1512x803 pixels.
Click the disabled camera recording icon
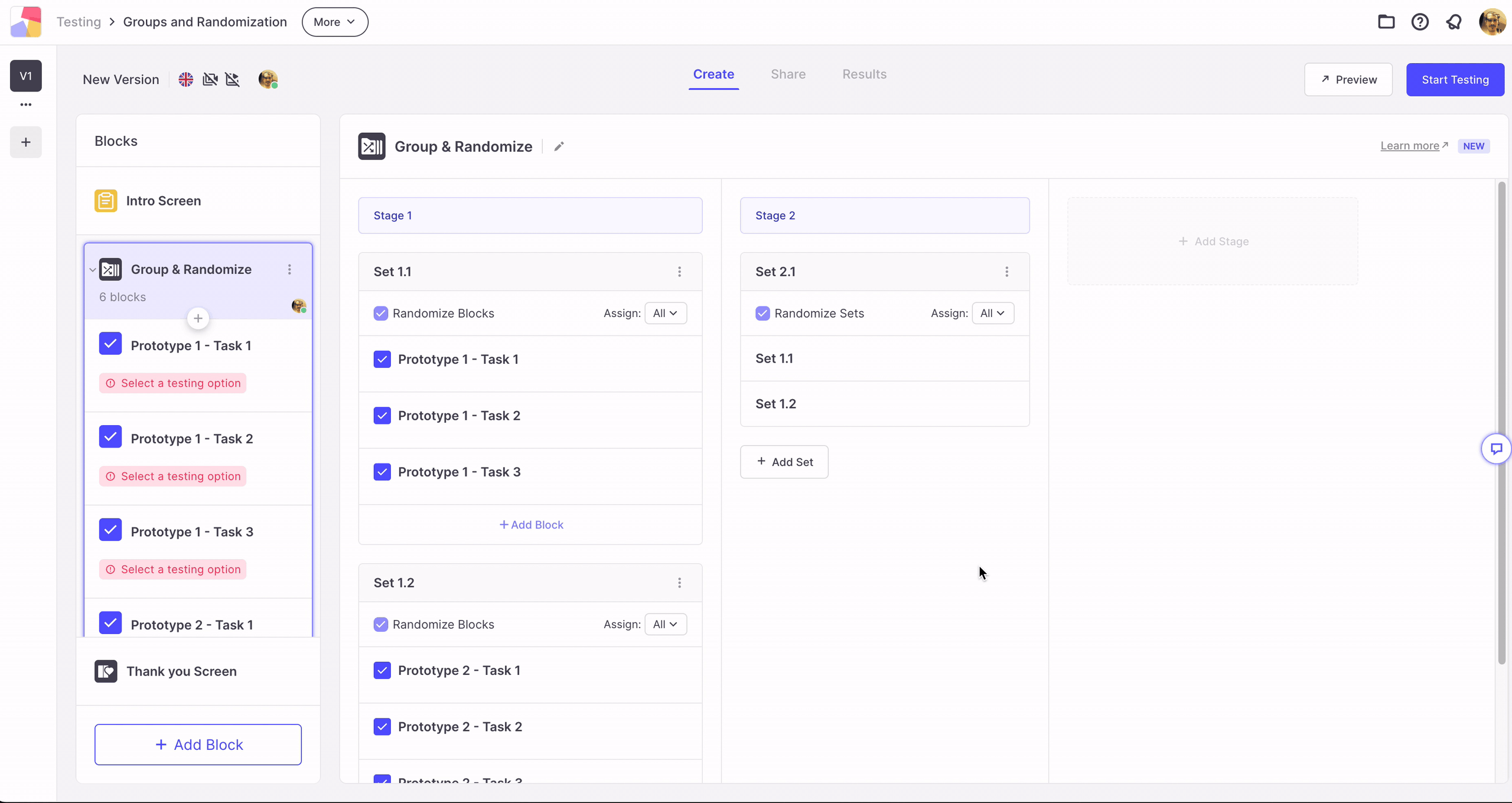210,79
